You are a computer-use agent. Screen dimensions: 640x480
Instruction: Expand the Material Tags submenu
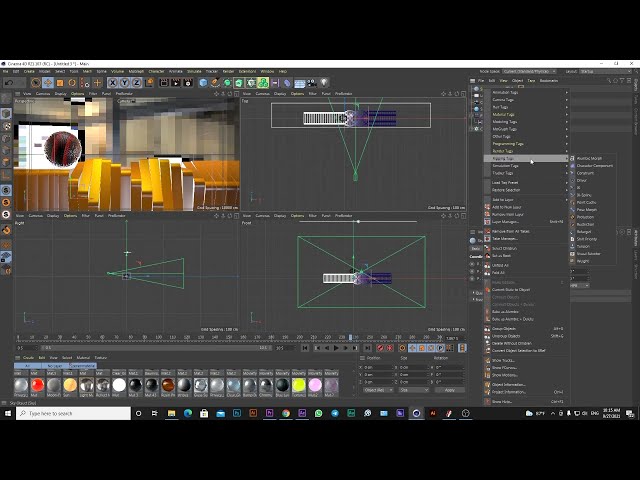click(x=527, y=115)
